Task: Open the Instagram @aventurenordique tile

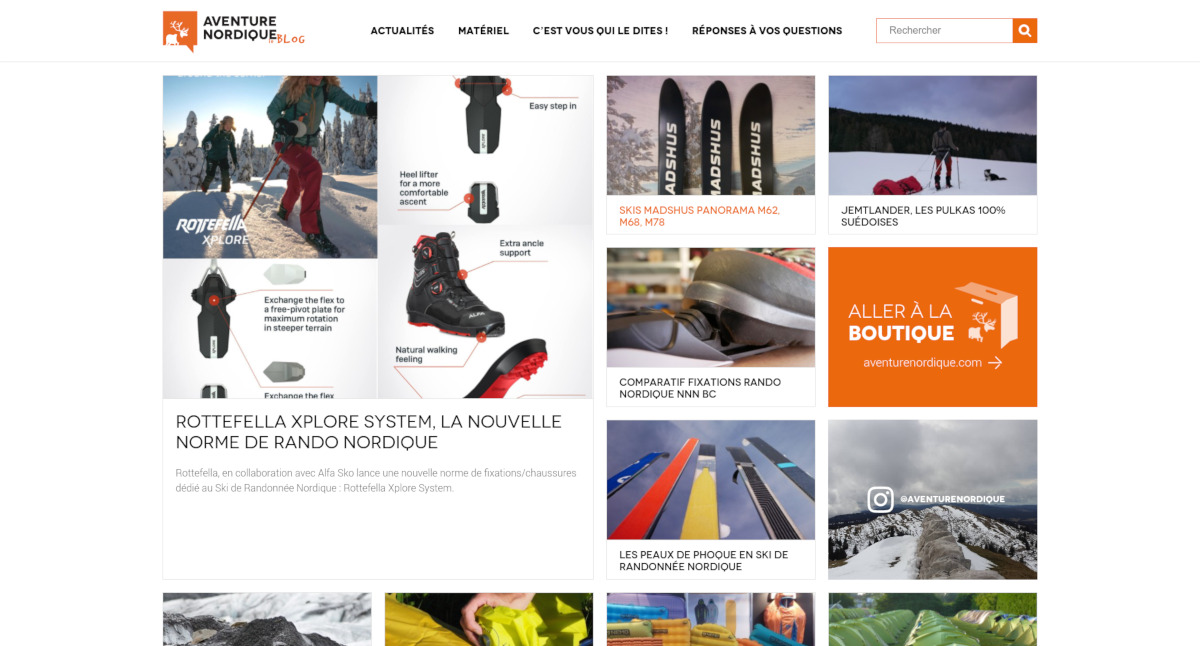Action: [x=932, y=499]
